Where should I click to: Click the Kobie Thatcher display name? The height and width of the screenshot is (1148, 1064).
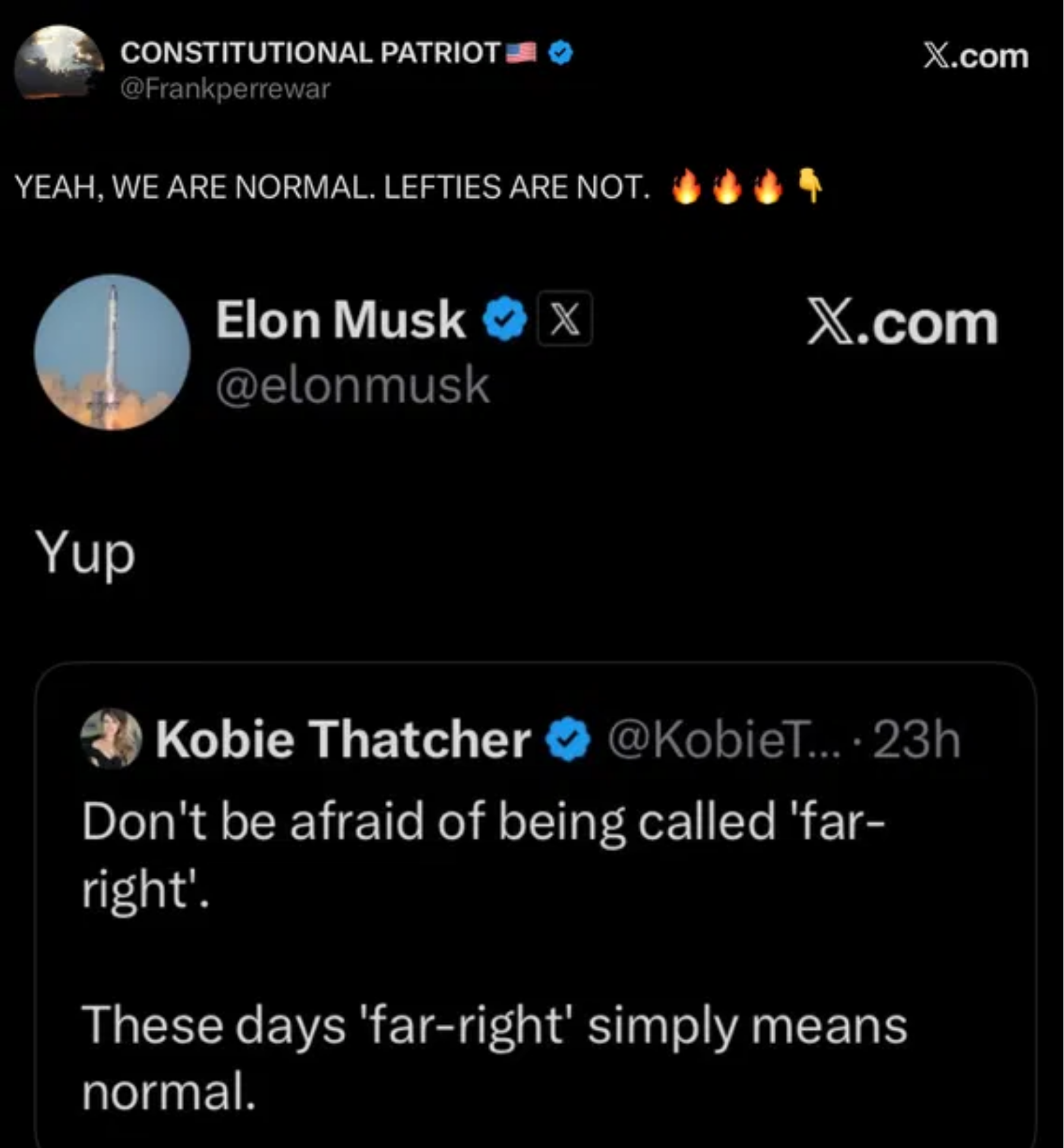343,739
